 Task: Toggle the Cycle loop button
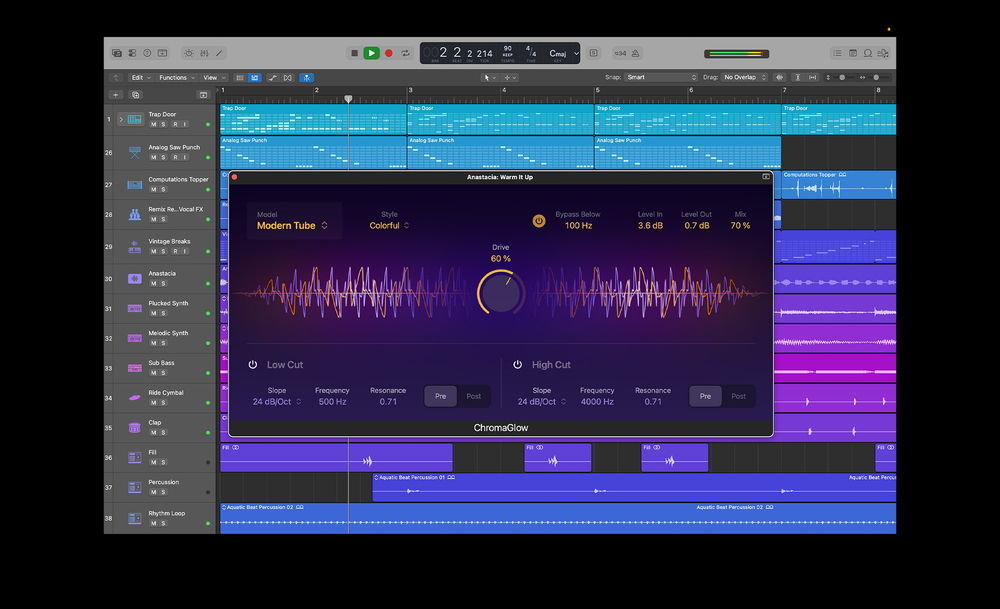405,53
